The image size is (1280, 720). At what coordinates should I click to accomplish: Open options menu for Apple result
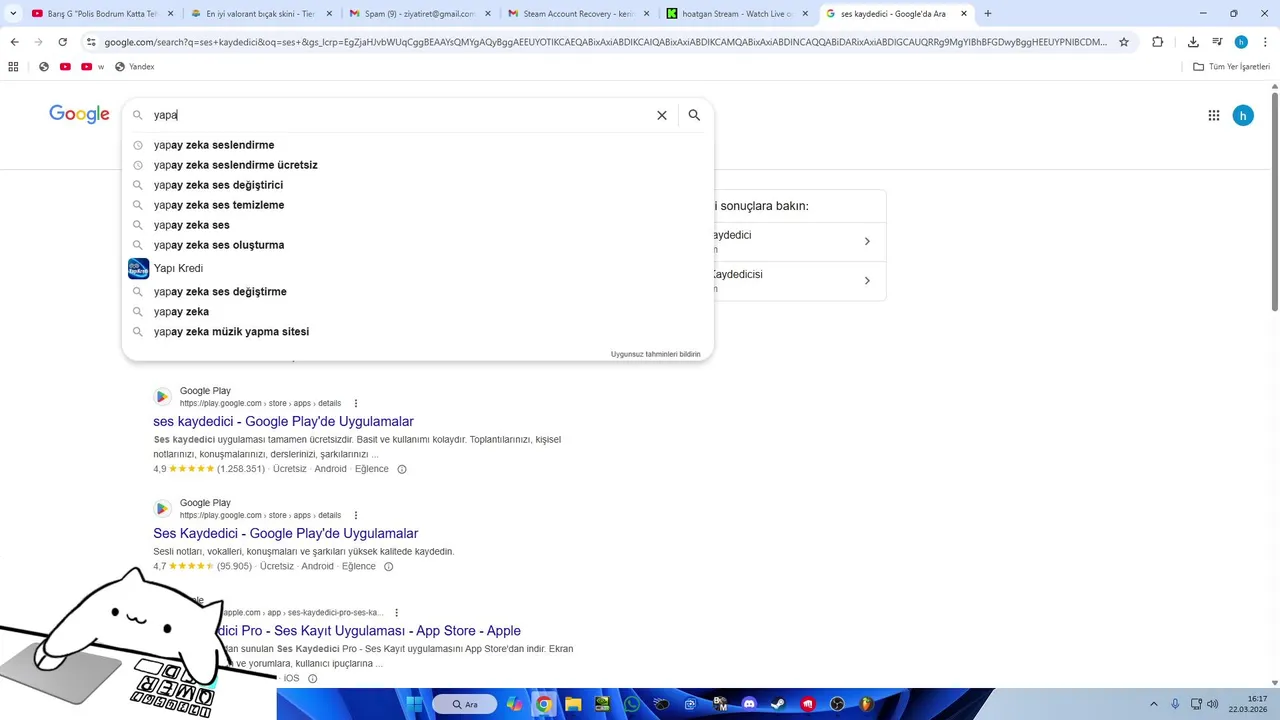(397, 613)
